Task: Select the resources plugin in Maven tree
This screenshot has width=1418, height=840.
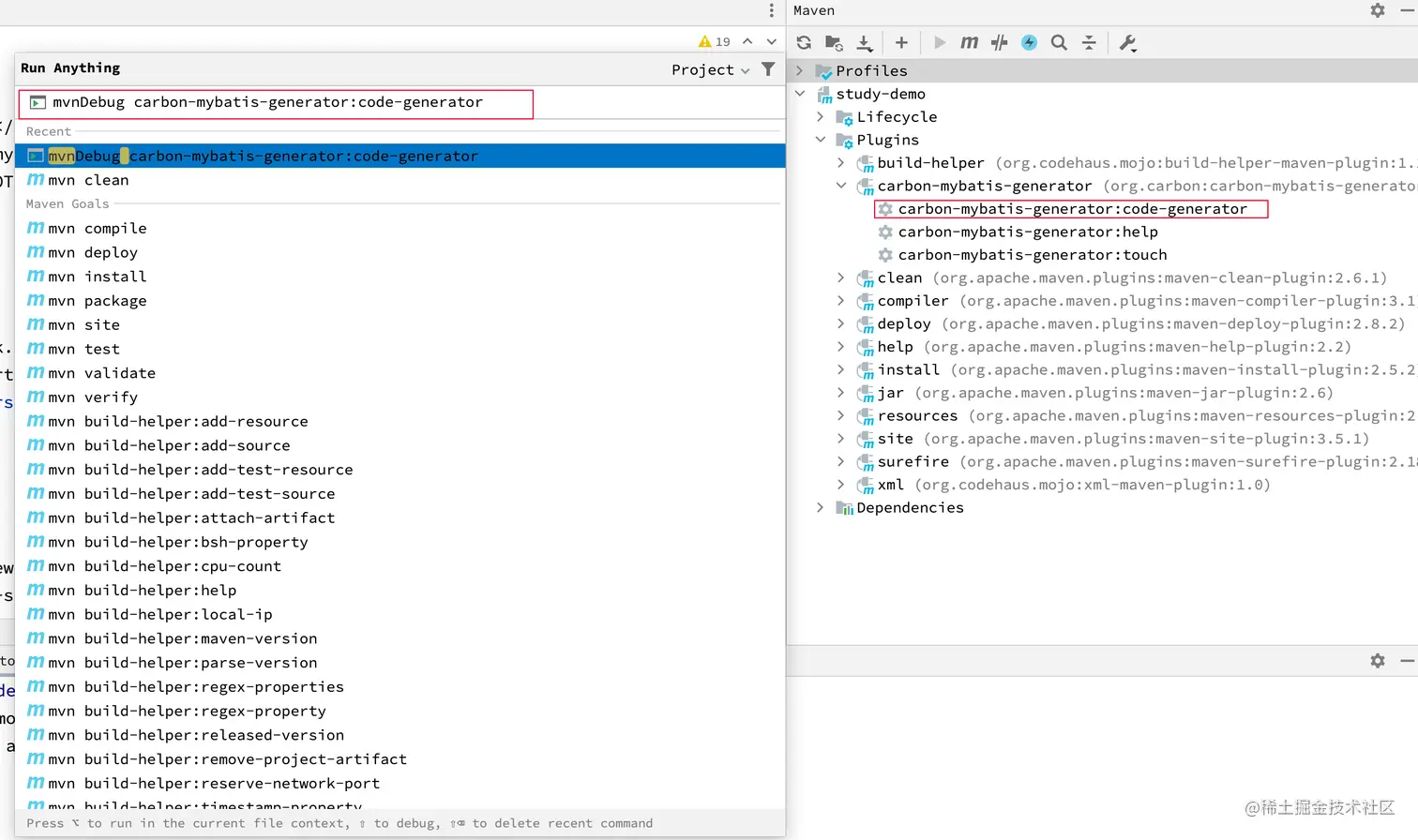Action: pos(1137,415)
